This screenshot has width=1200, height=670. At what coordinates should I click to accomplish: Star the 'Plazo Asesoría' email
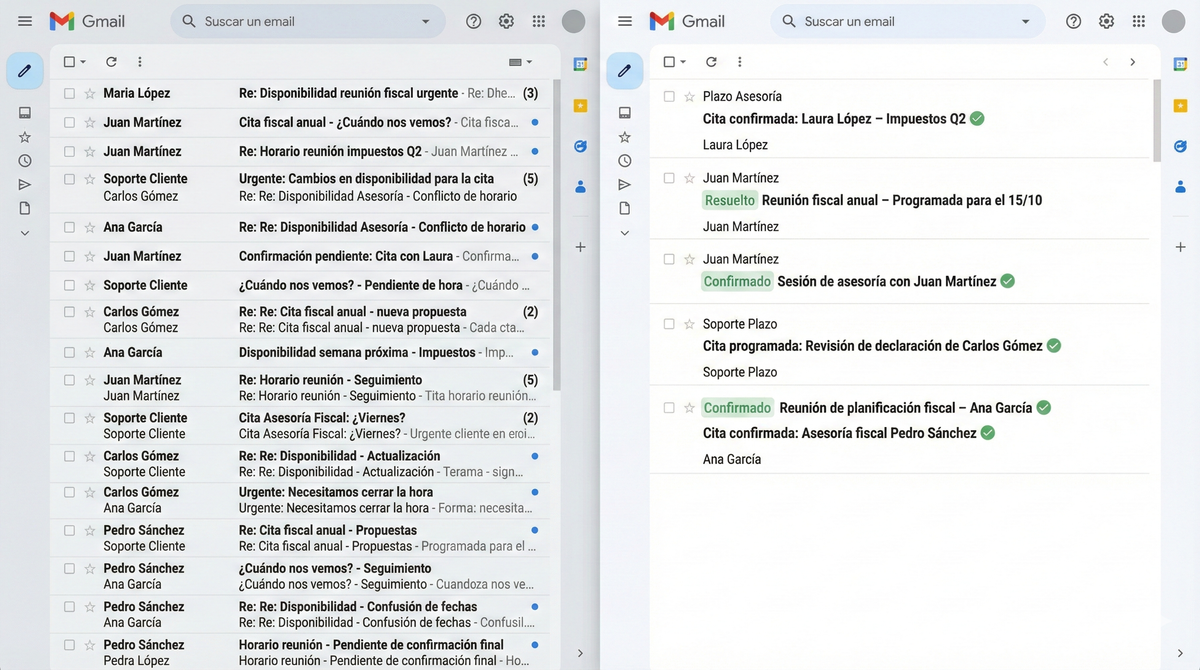click(689, 96)
